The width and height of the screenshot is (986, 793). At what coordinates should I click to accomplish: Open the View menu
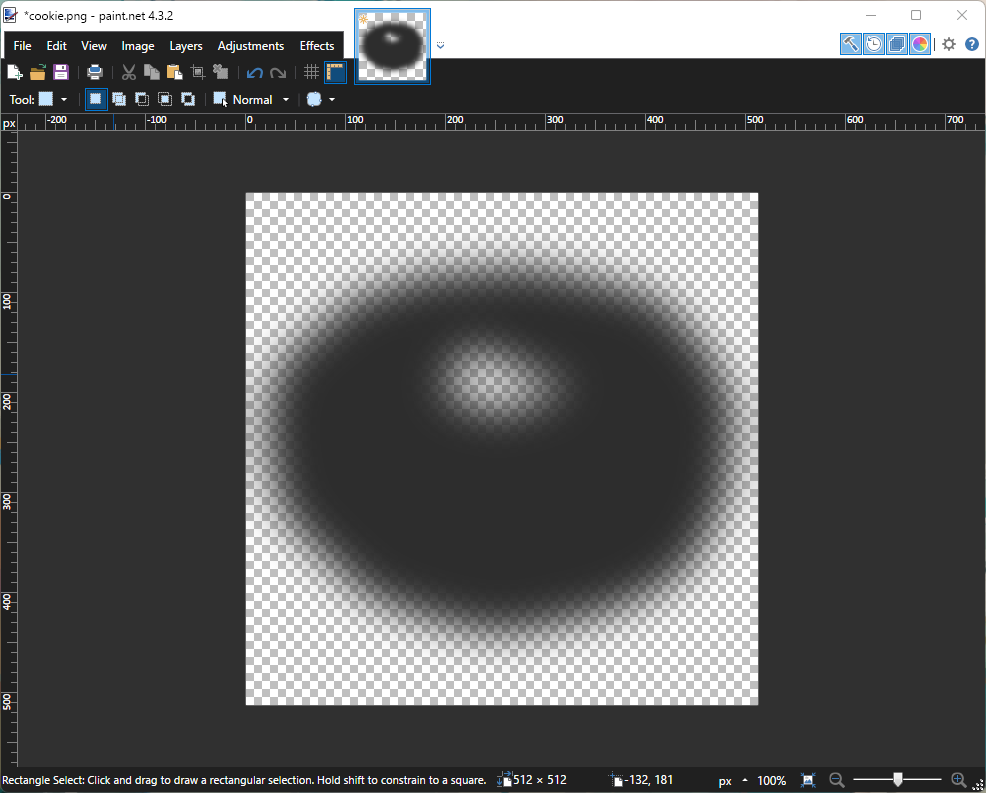94,46
